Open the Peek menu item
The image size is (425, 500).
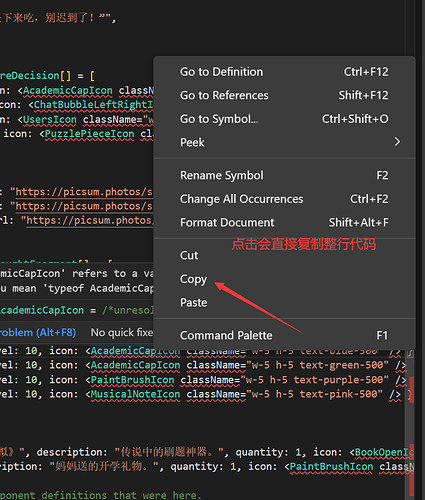[284, 142]
